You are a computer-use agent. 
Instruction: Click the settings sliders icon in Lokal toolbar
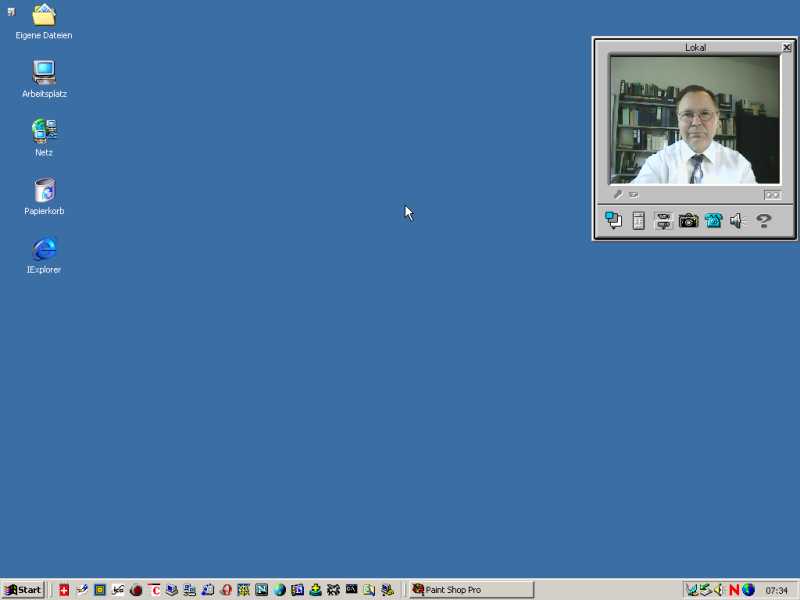pyautogui.click(x=663, y=220)
